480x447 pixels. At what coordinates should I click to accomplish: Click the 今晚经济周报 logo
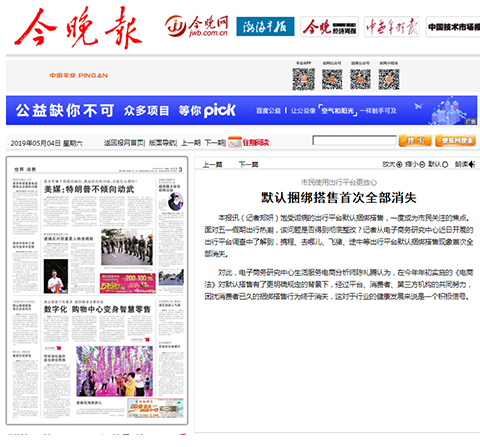pos(329,27)
